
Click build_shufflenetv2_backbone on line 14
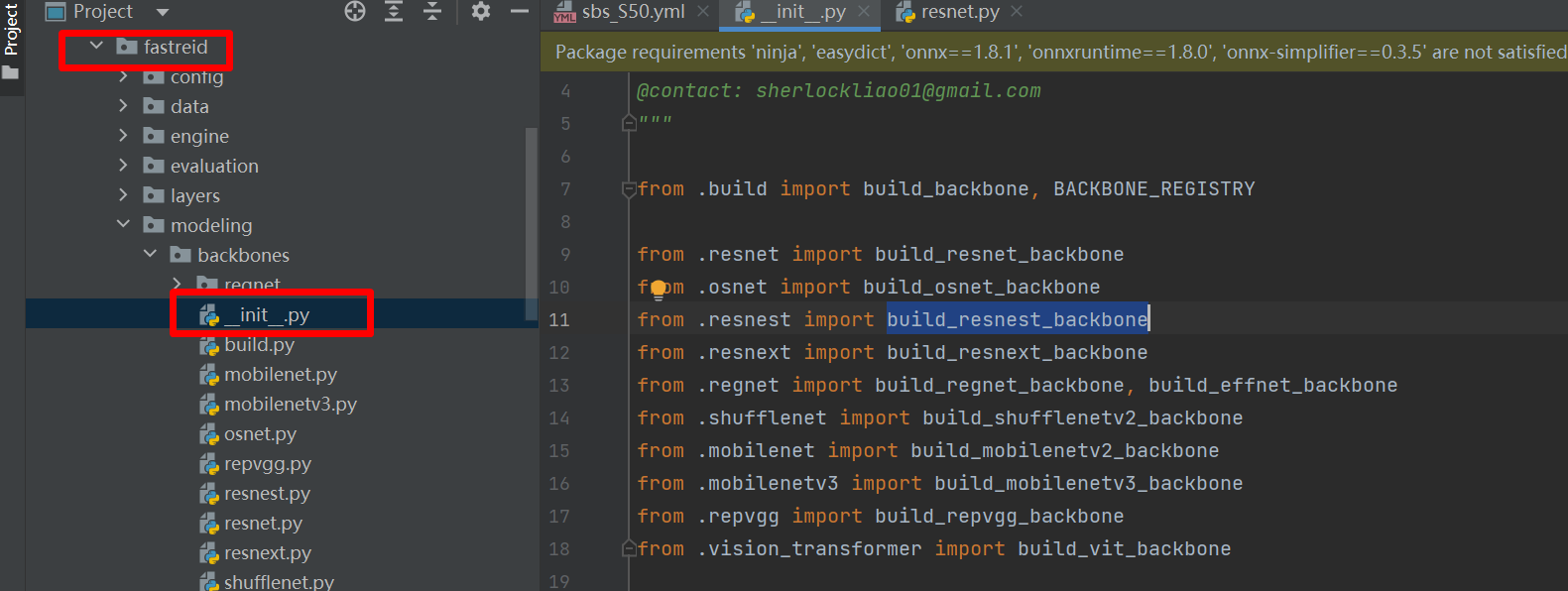1083,417
